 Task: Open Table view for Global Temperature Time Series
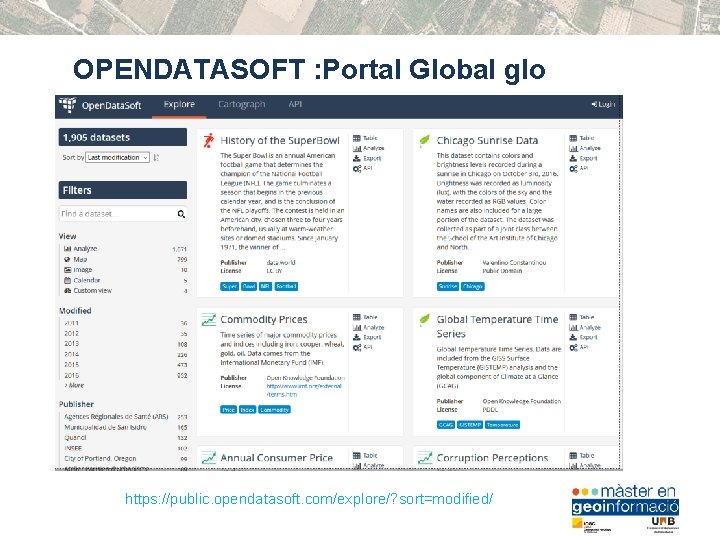pyautogui.click(x=582, y=317)
